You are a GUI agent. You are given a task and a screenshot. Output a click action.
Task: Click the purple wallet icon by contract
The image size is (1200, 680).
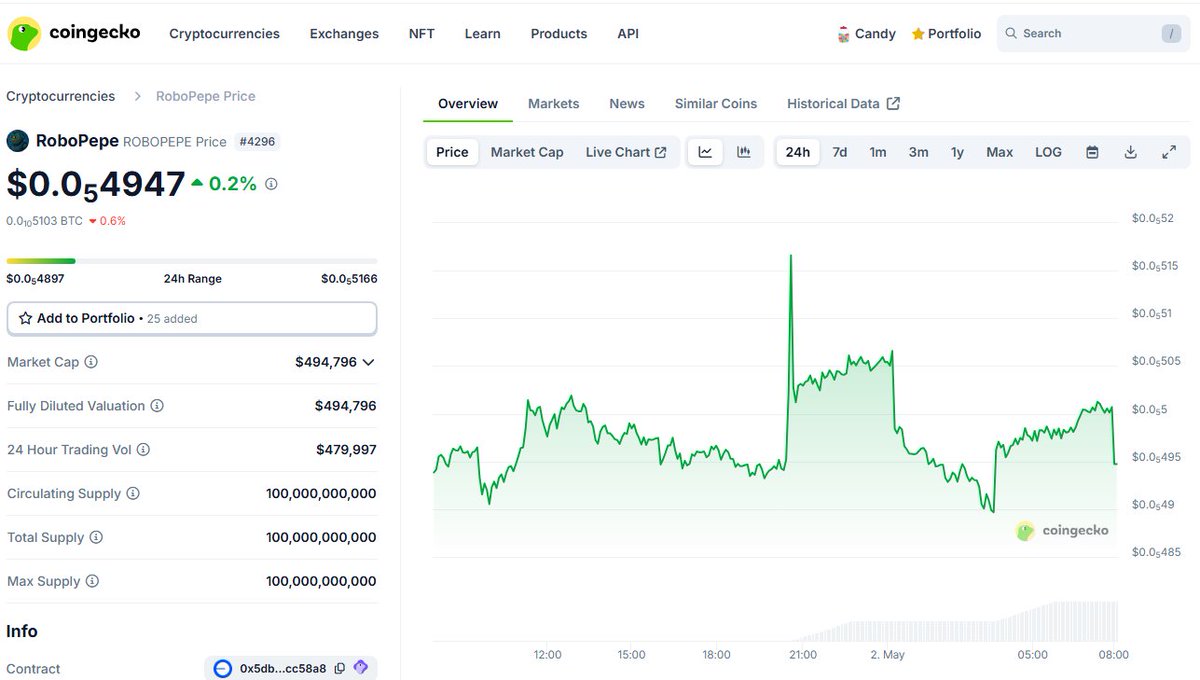[x=361, y=667]
